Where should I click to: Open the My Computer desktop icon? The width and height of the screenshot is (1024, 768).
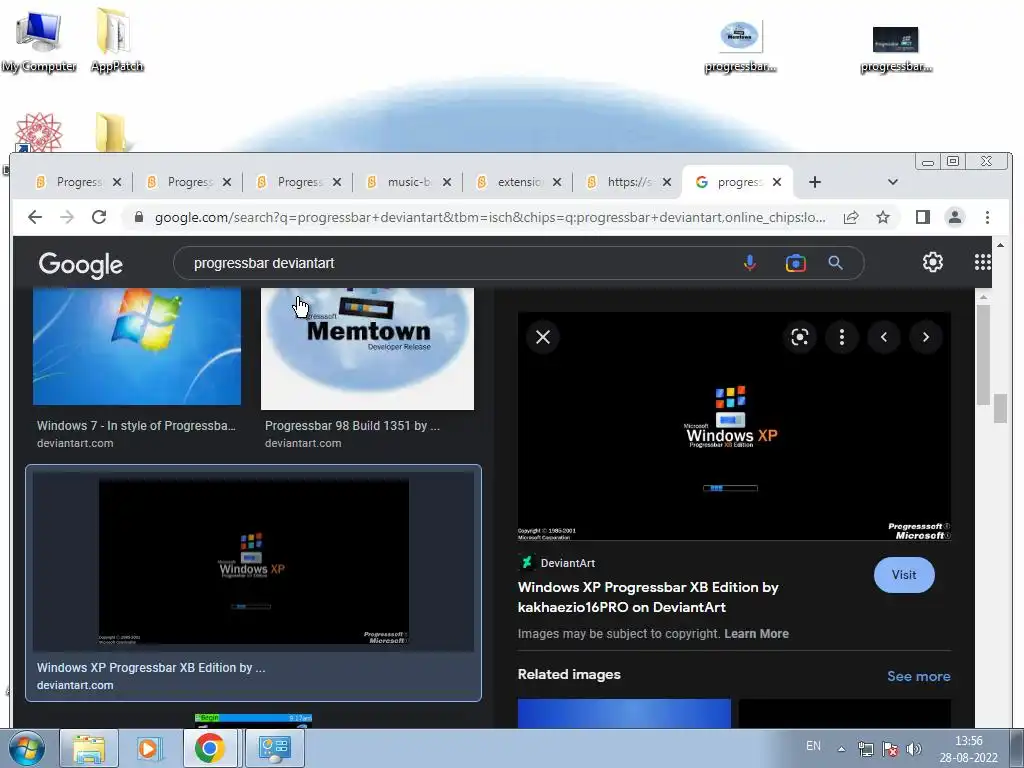click(39, 42)
